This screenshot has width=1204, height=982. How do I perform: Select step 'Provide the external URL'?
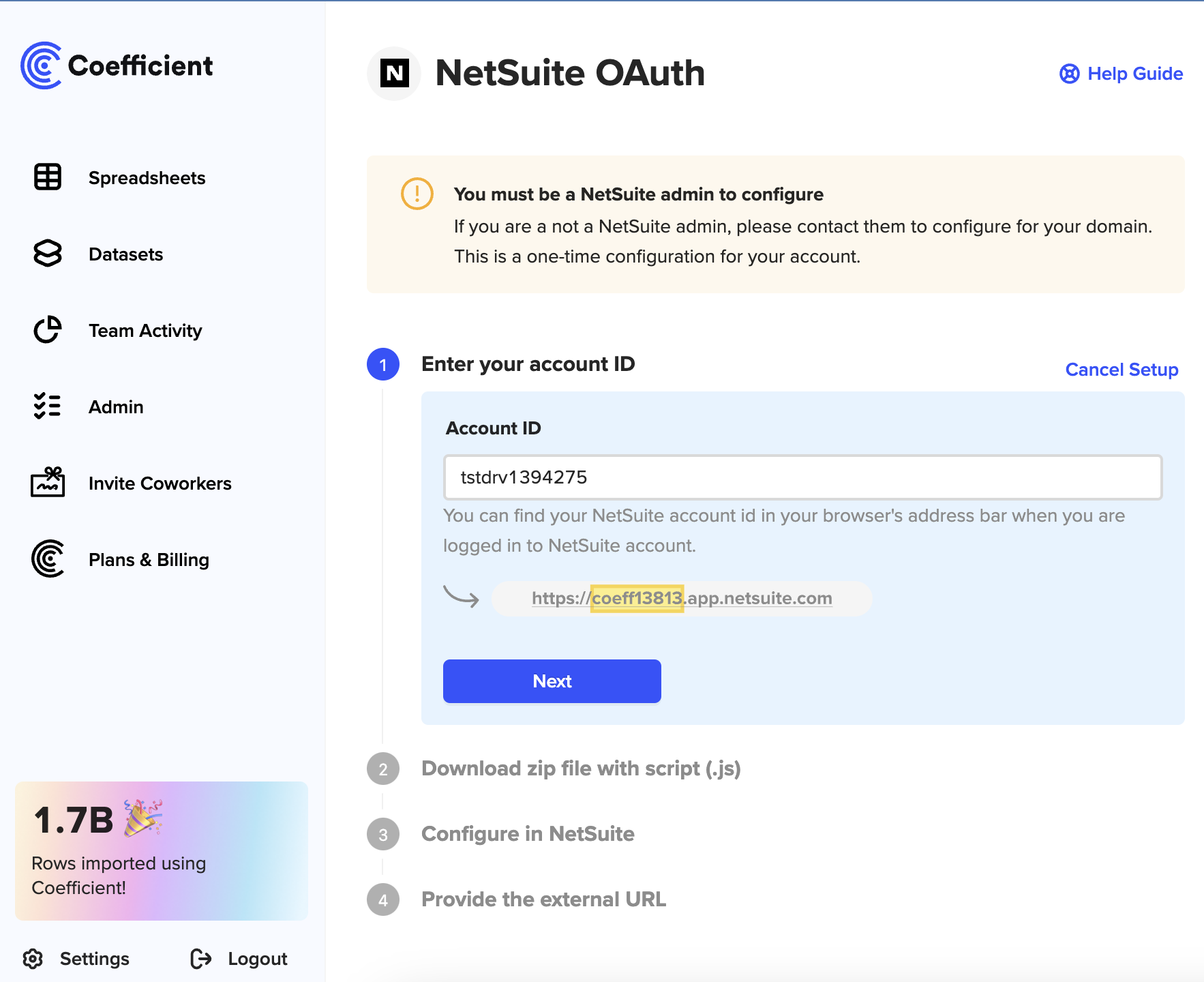pyautogui.click(x=543, y=899)
